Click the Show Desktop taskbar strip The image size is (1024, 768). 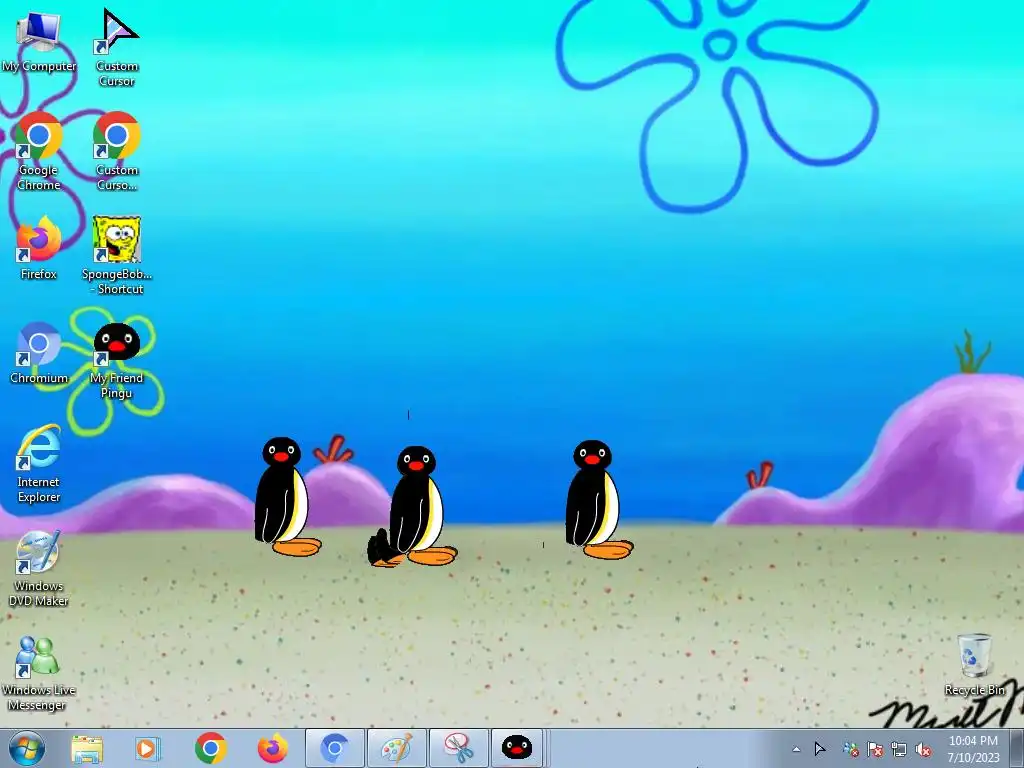click(1017, 749)
